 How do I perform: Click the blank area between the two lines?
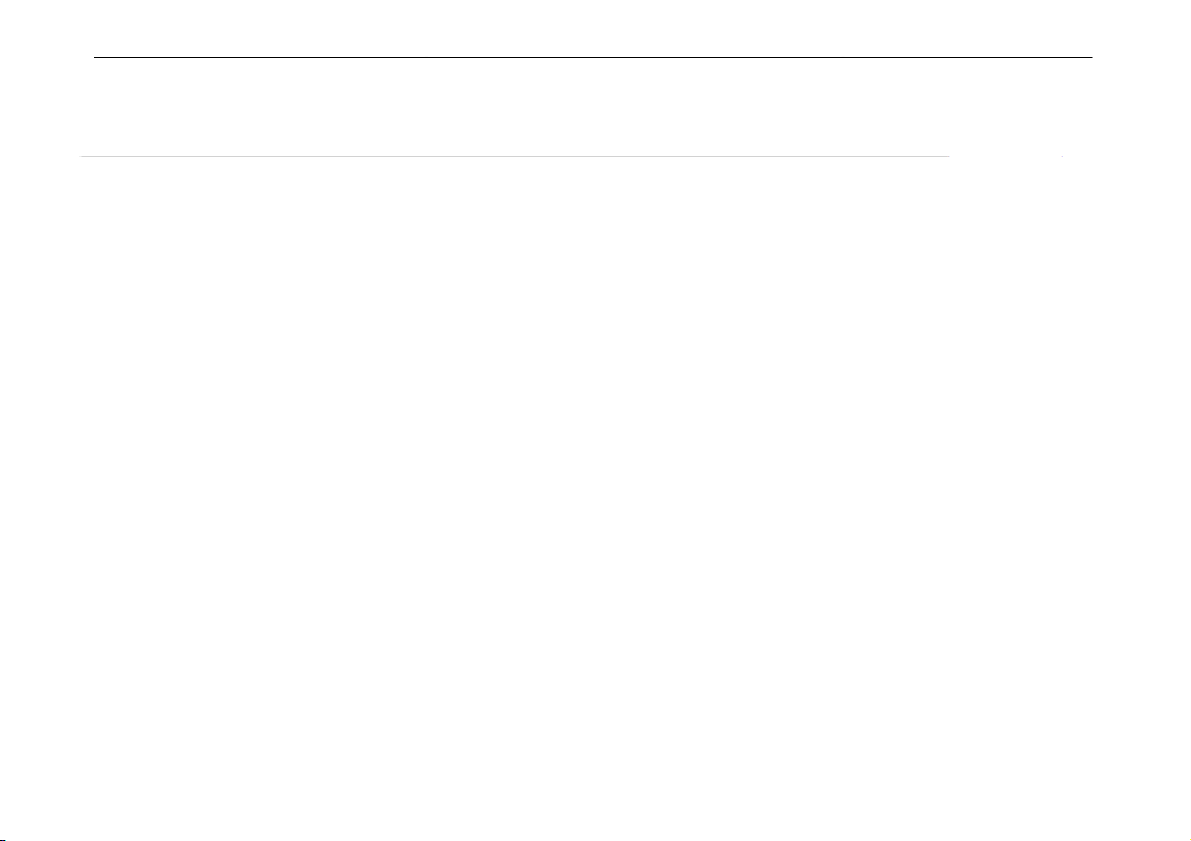592,107
